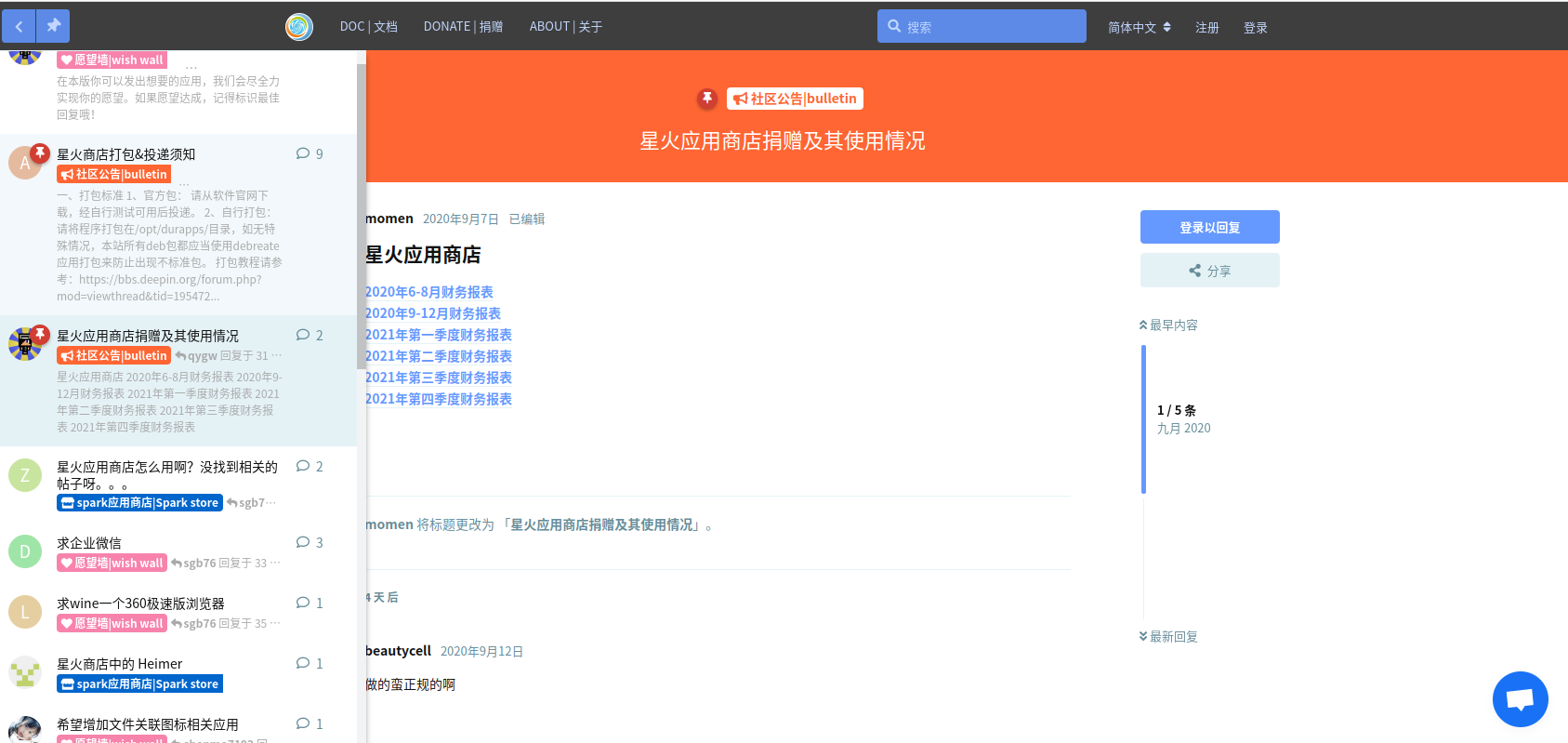Click the avatar beside 星火商店中的 Heimer

pyautogui.click(x=25, y=672)
